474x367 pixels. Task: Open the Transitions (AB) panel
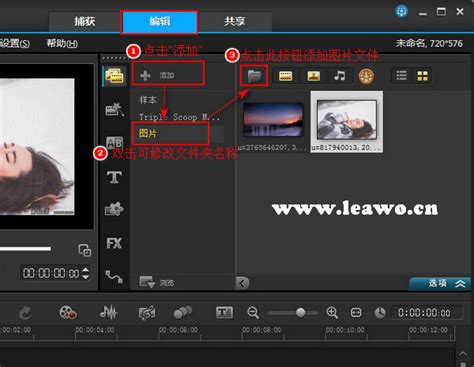114,142
